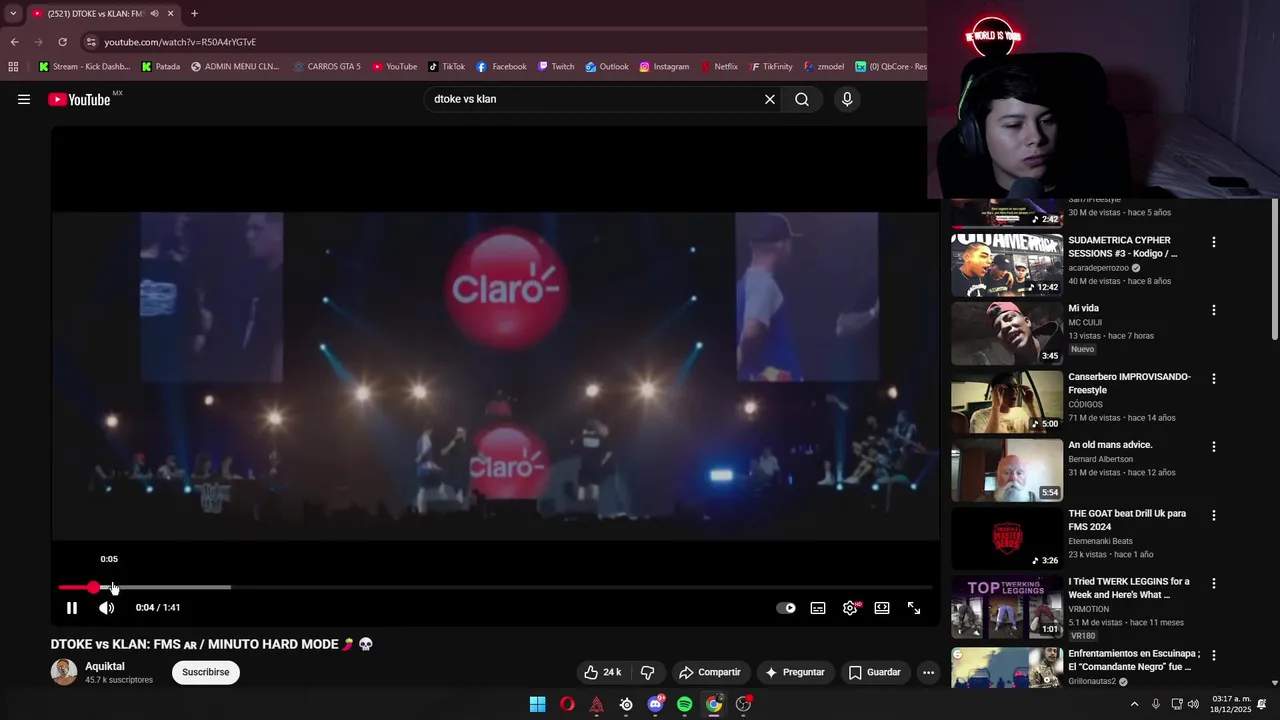This screenshot has height=720, width=1280.
Task: Open THE GOAT beat Drill Uk thumbnail
Action: 1007,538
